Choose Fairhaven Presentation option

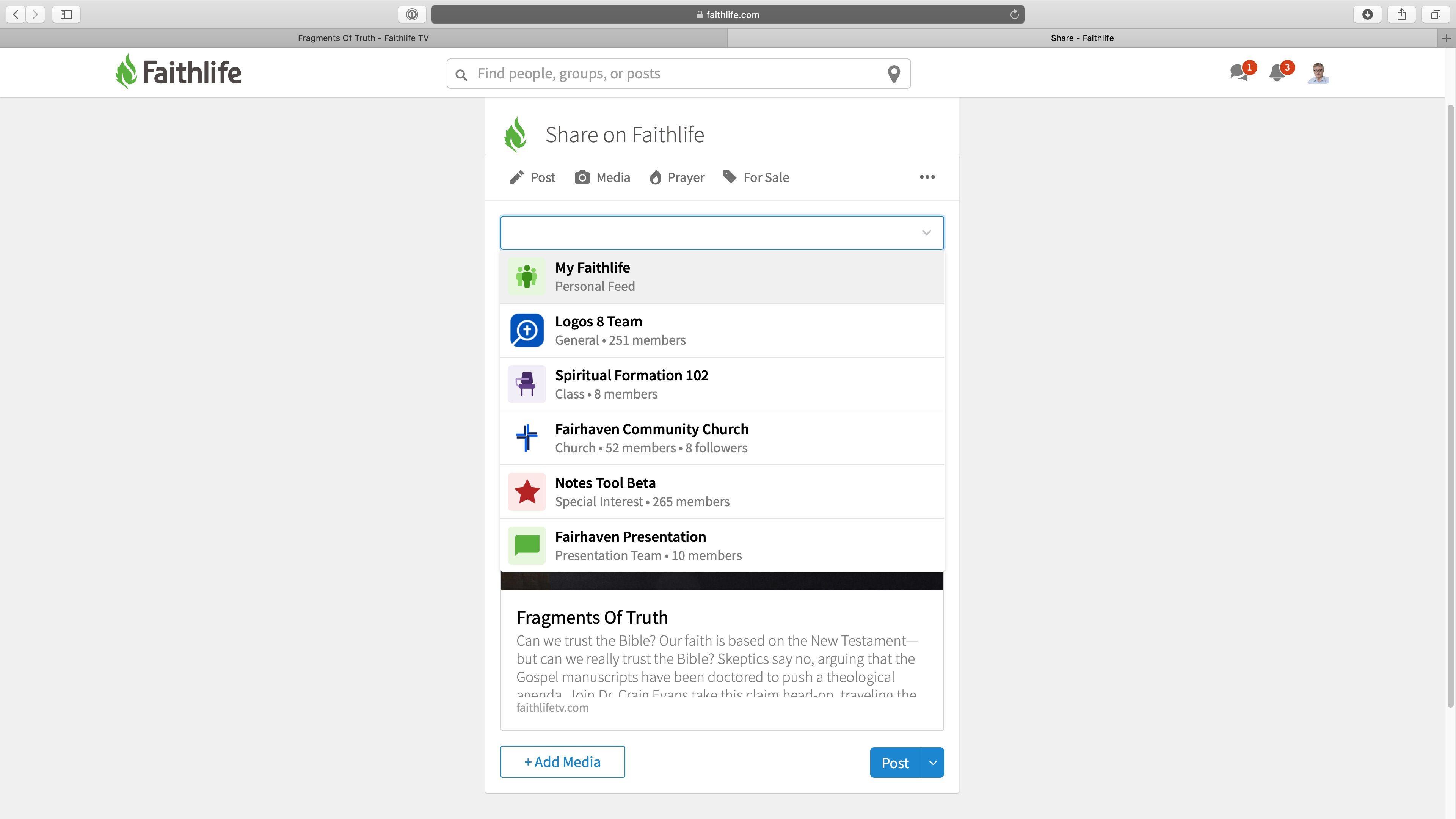click(722, 546)
